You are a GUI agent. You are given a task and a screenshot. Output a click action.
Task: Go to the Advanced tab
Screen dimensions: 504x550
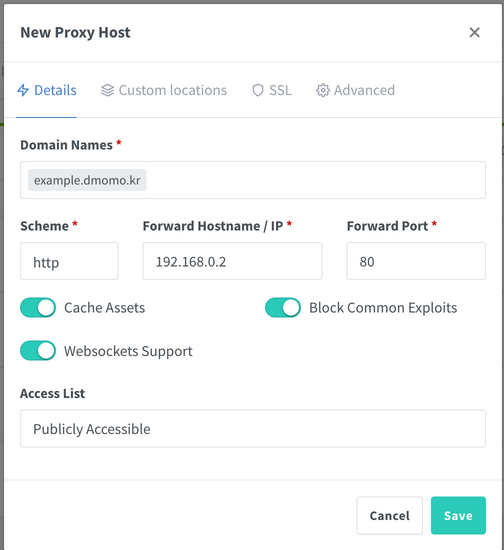click(355, 90)
